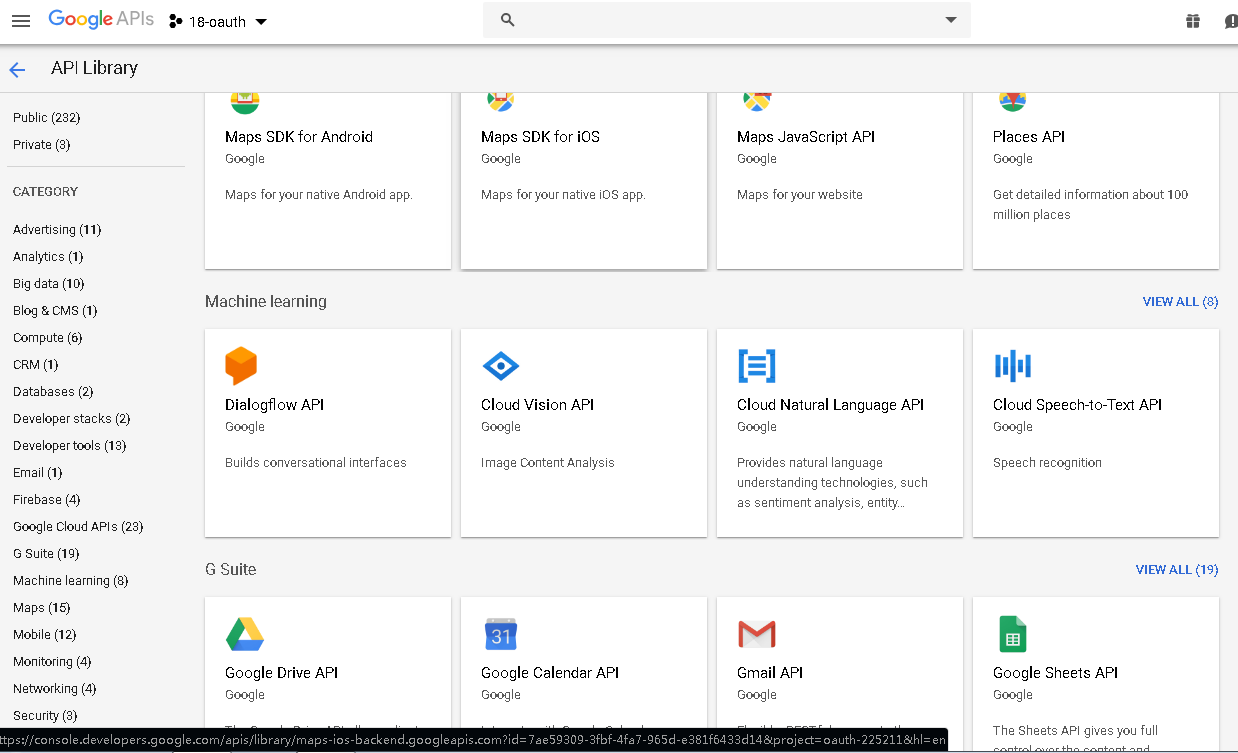
Task: Click the Google Drive triangle icon
Action: 244,634
